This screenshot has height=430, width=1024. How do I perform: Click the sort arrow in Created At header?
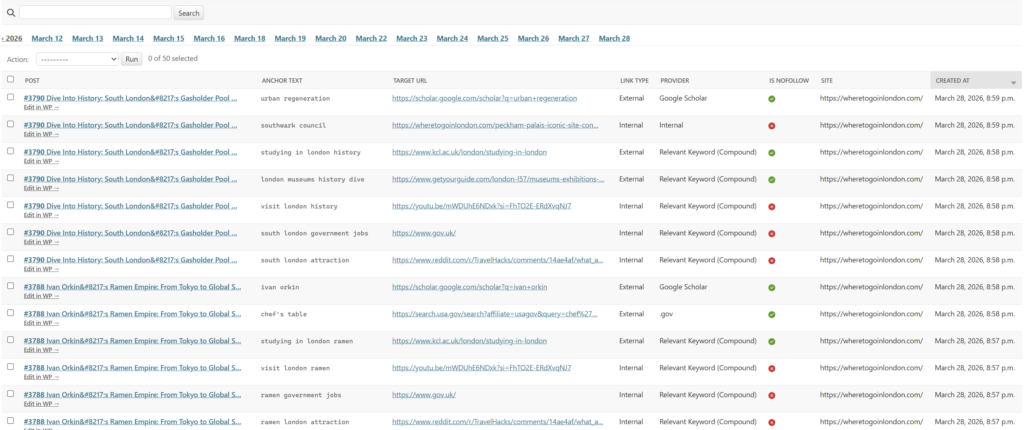click(1014, 83)
